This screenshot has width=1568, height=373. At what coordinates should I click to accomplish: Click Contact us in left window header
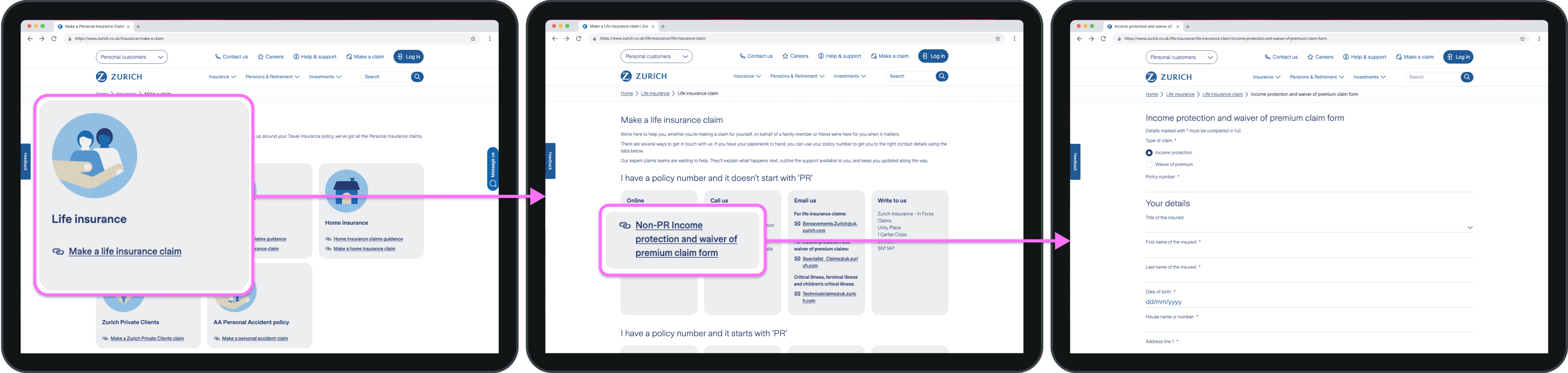[x=231, y=56]
